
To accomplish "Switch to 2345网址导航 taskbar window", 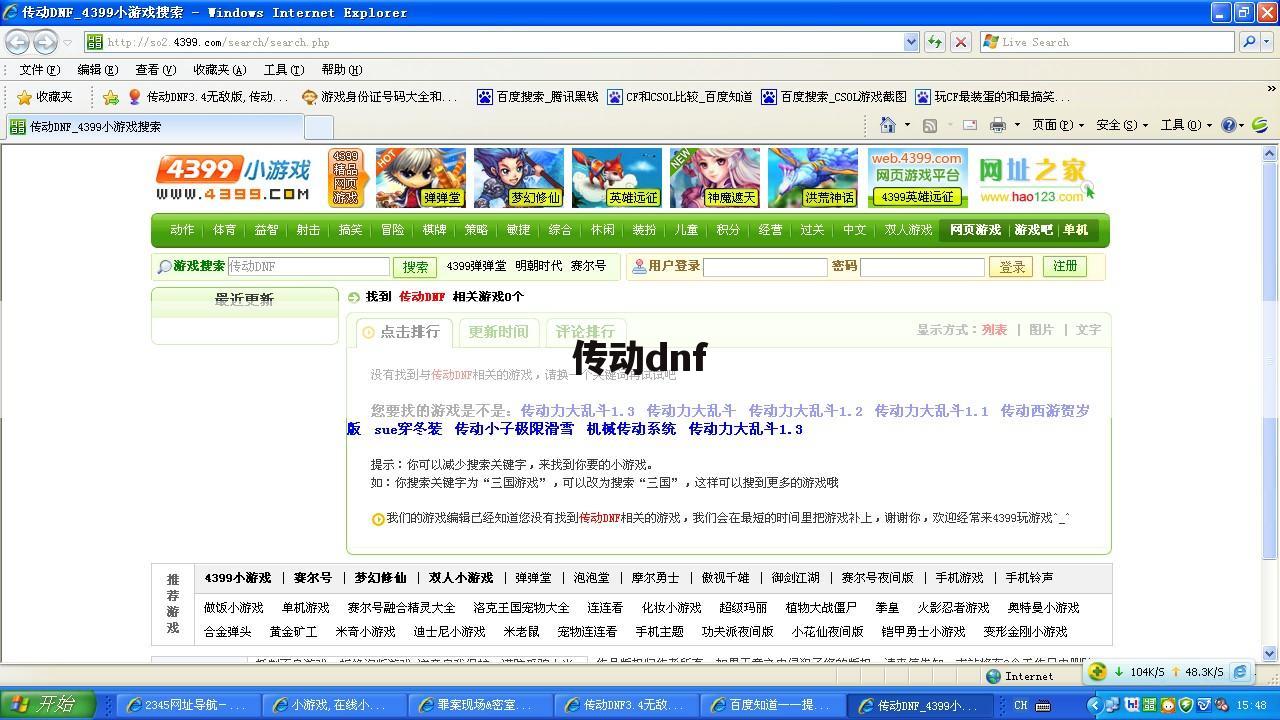I will click(x=187, y=705).
